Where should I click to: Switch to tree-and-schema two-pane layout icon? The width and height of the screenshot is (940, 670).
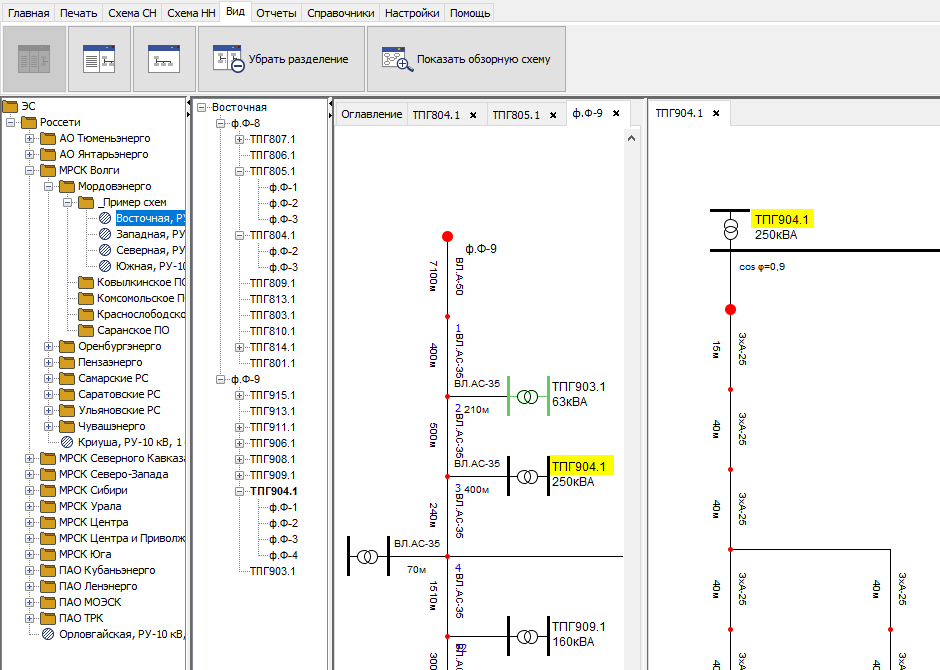pos(100,59)
